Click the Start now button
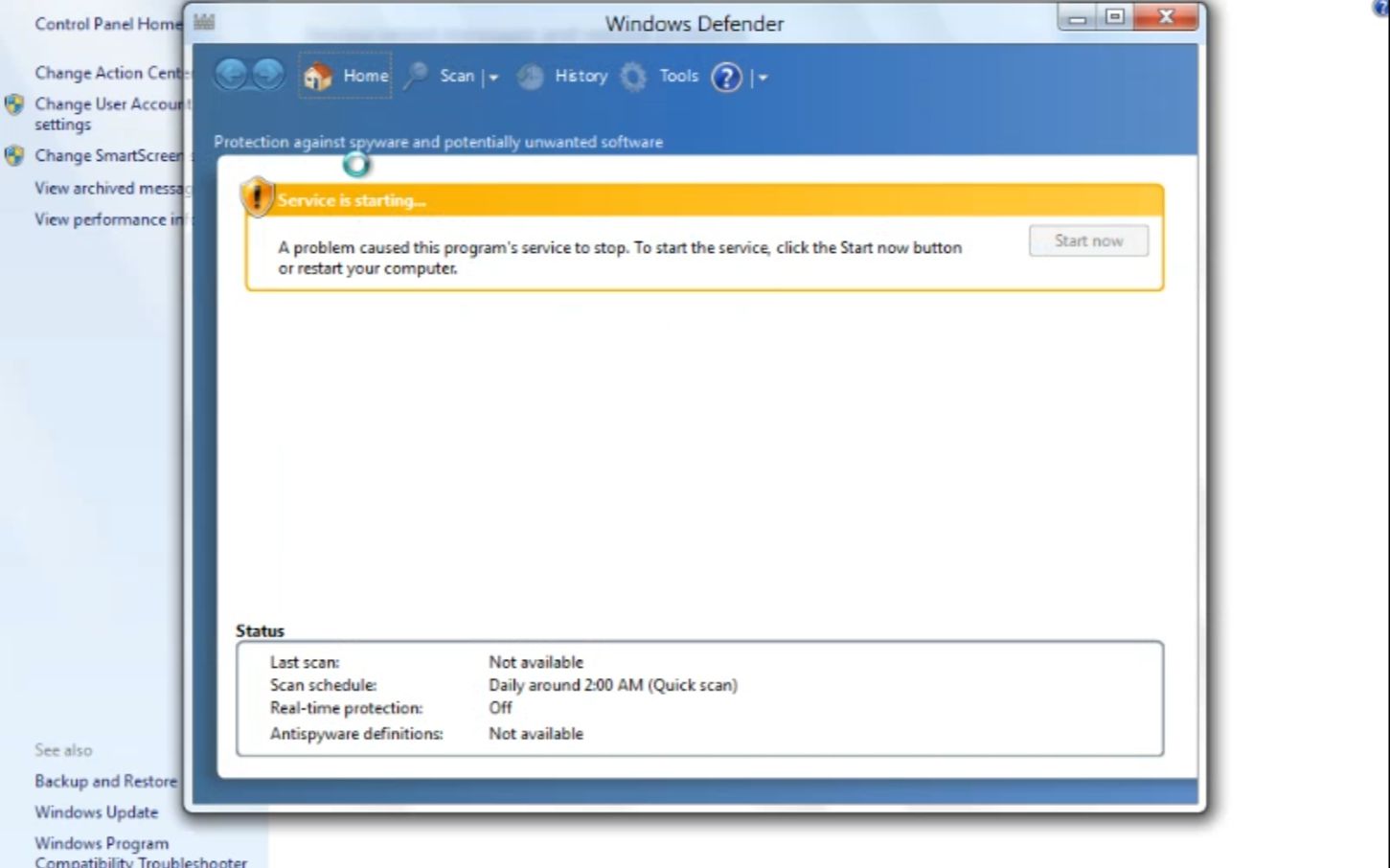 click(x=1088, y=240)
